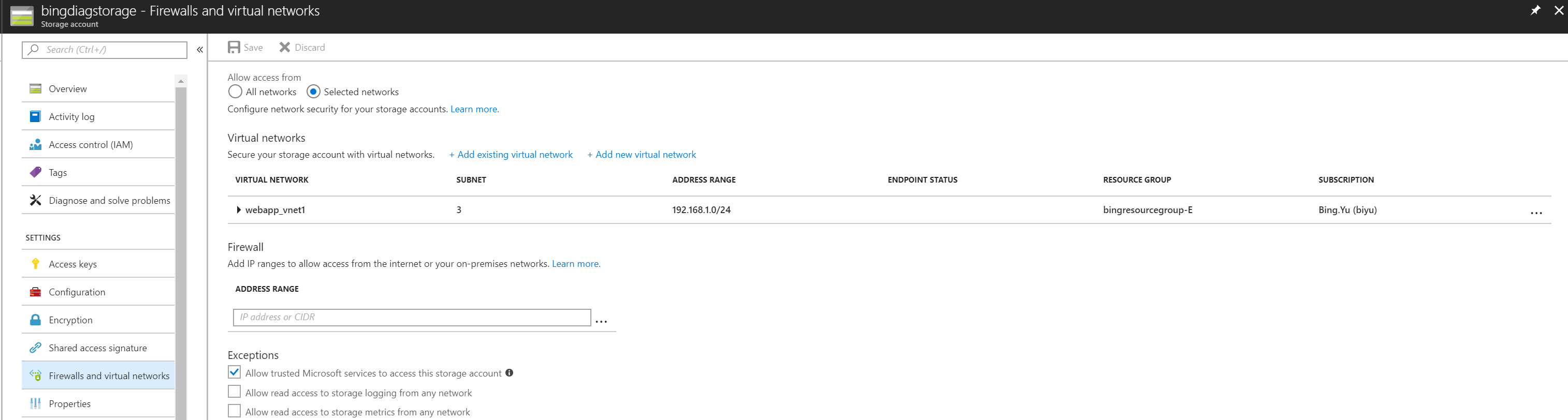Select the All networks radio button

point(235,92)
